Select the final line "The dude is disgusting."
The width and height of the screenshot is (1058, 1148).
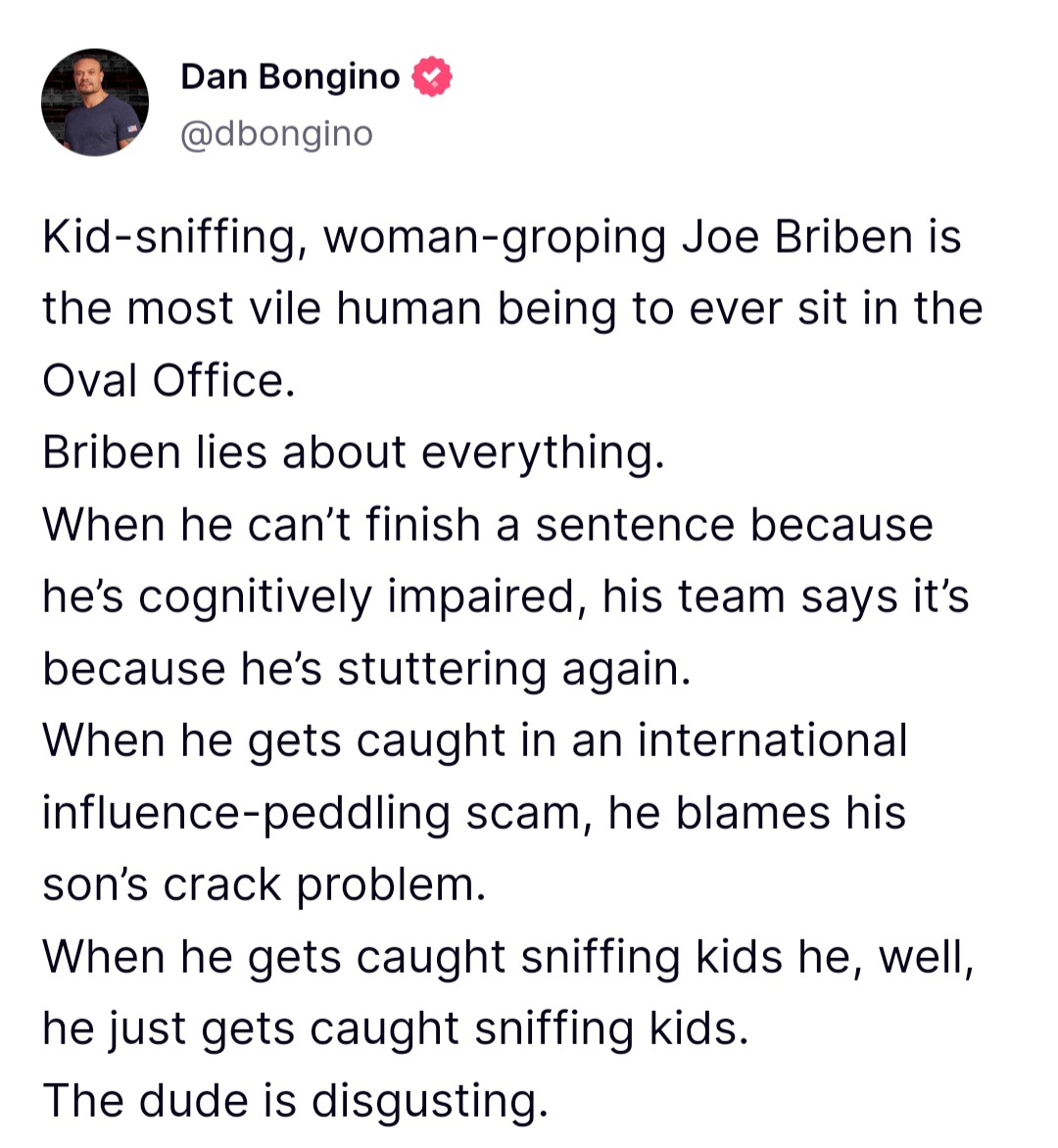[x=296, y=1100]
